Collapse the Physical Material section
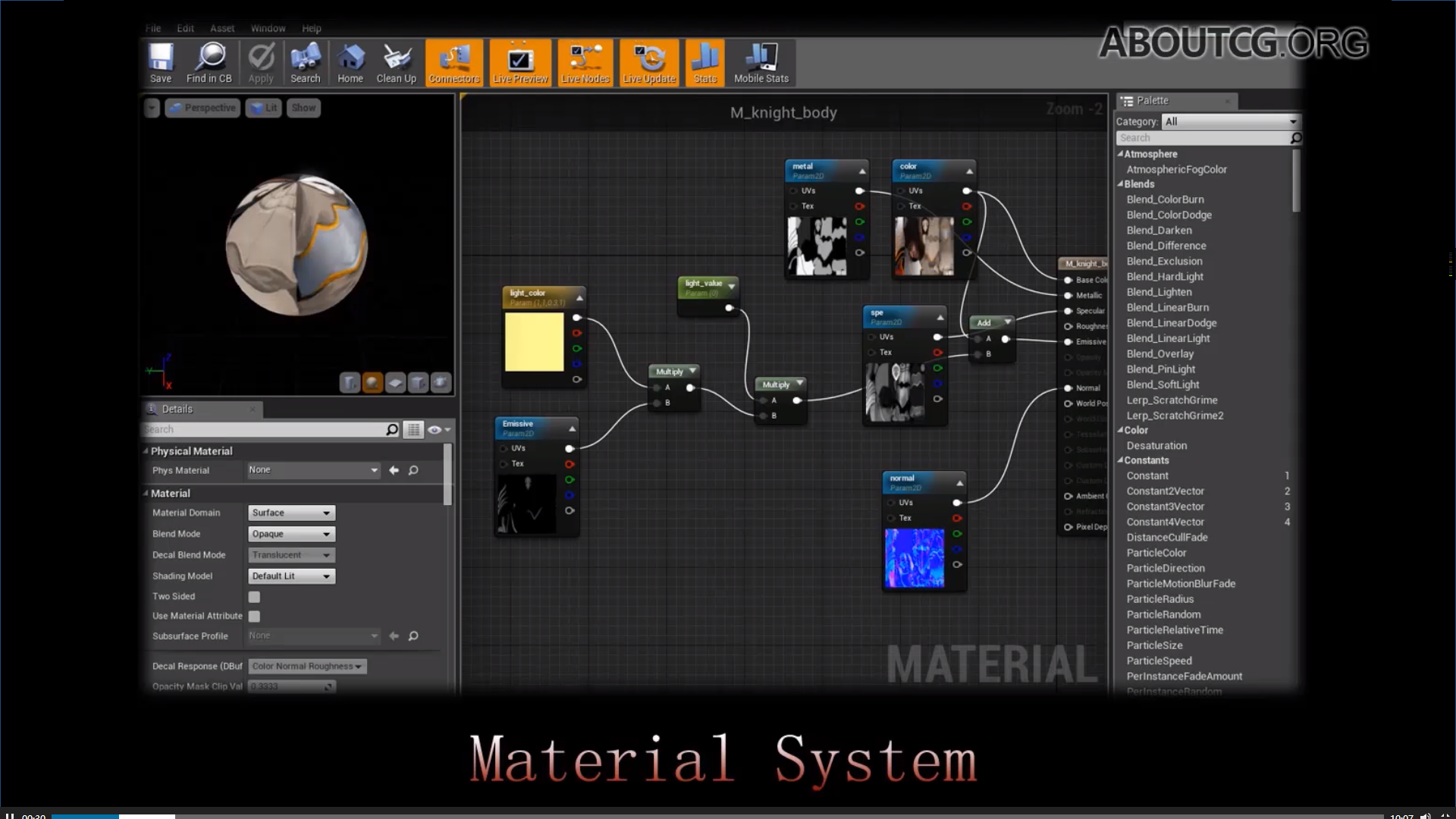The width and height of the screenshot is (1456, 819). click(146, 450)
